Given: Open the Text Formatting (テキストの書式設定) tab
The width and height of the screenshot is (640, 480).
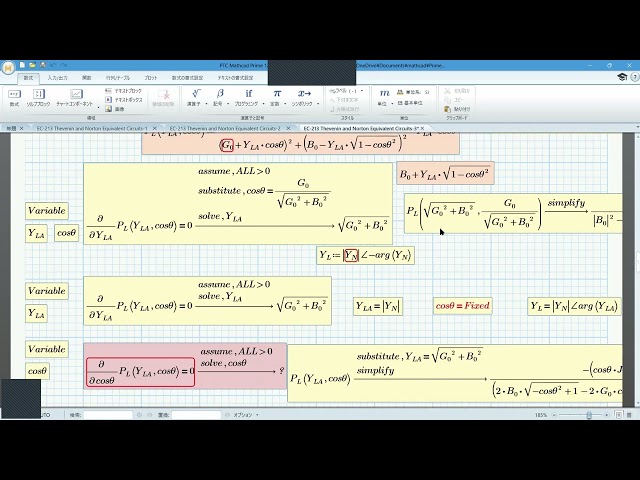Looking at the screenshot, I should click(236, 78).
